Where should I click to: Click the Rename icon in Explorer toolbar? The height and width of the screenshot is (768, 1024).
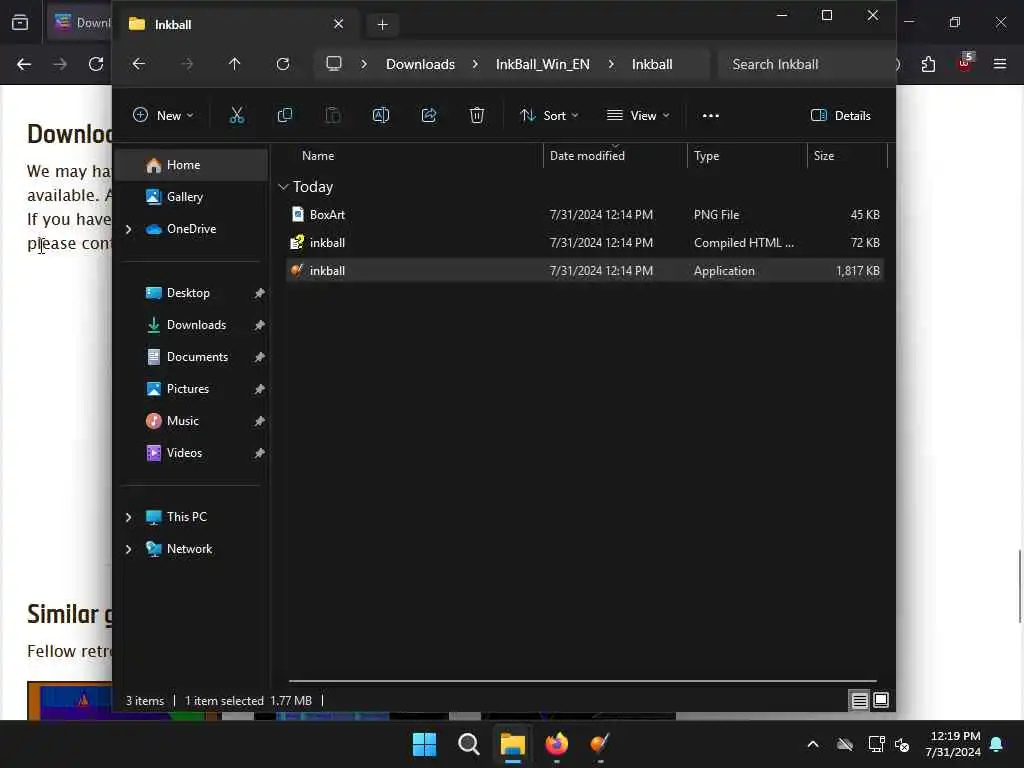tap(381, 116)
